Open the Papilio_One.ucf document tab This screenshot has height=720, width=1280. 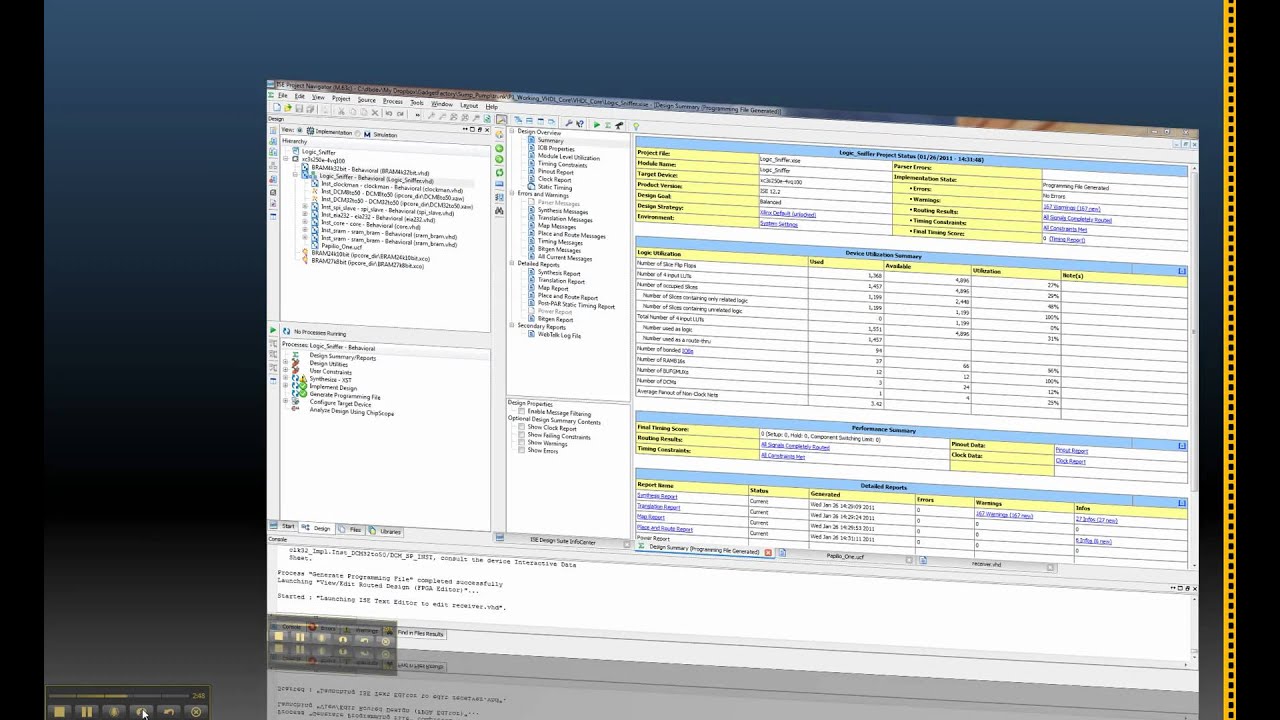click(x=845, y=556)
